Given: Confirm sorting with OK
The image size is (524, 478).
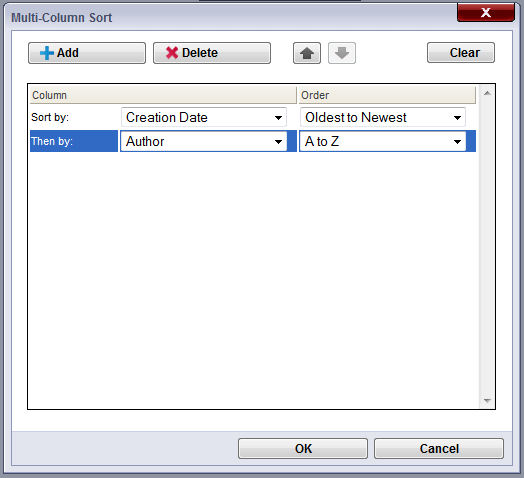Looking at the screenshot, I should pyautogui.click(x=303, y=449).
